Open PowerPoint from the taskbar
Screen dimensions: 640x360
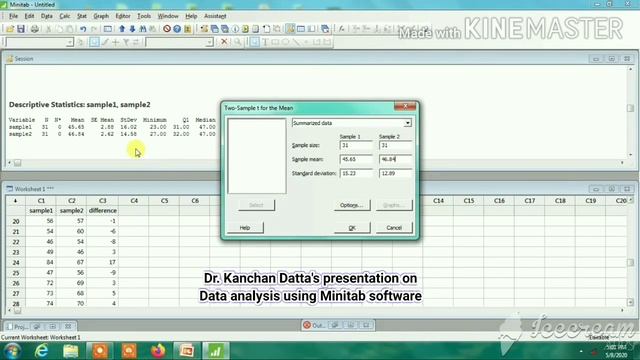[187, 351]
